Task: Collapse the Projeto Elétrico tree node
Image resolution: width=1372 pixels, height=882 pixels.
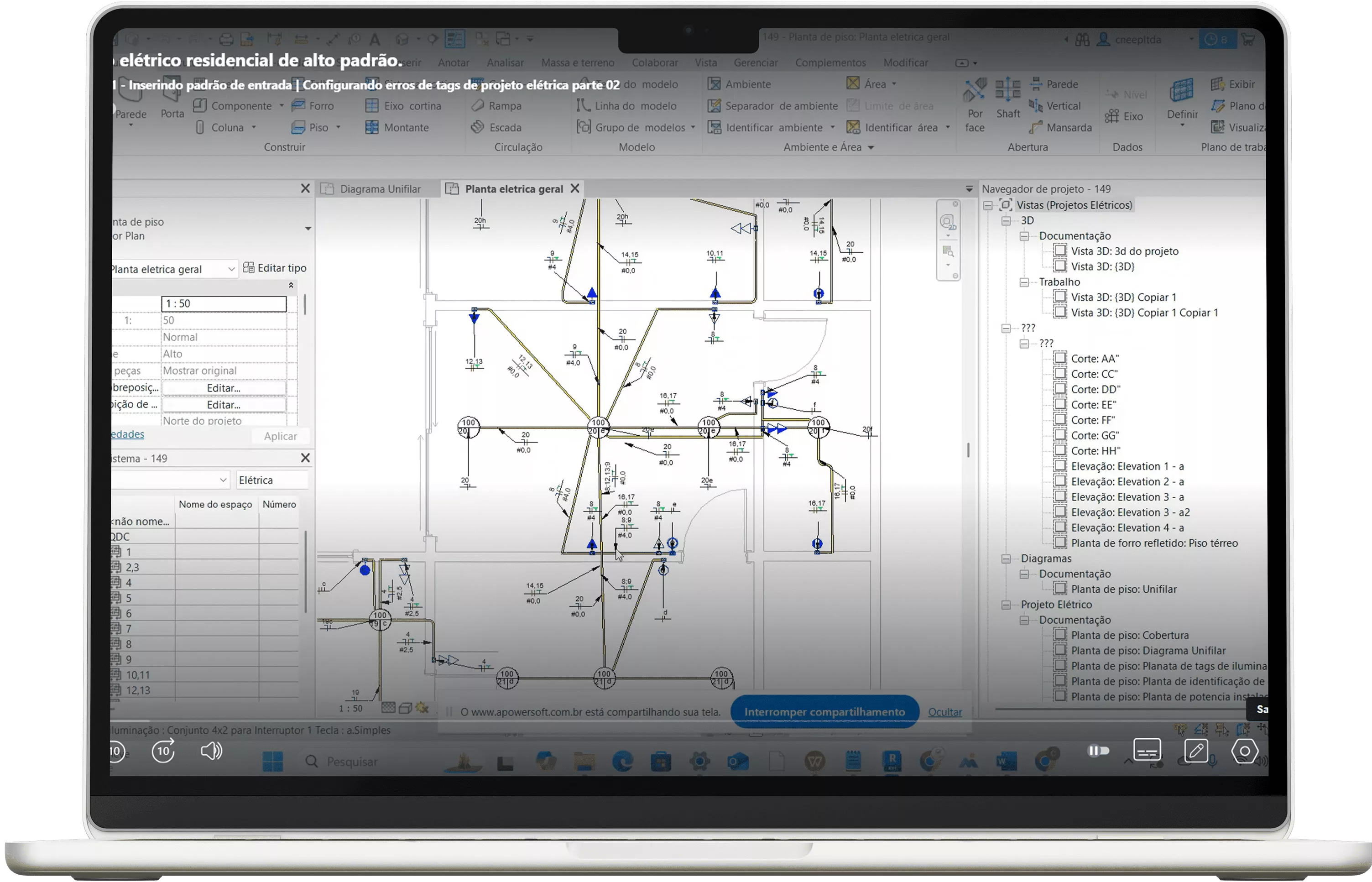Action: pos(1006,605)
